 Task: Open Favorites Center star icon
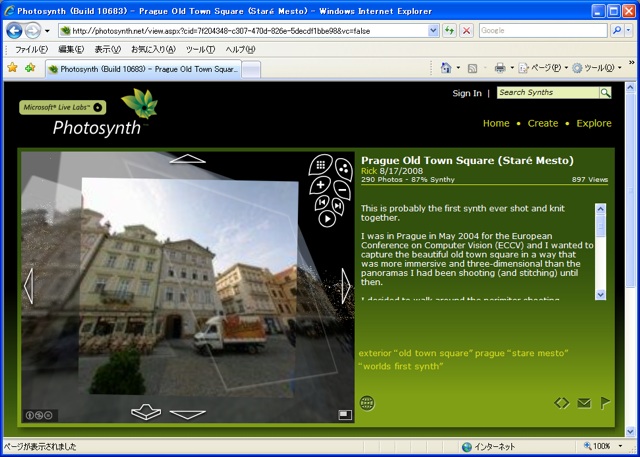pyautogui.click(x=13, y=68)
